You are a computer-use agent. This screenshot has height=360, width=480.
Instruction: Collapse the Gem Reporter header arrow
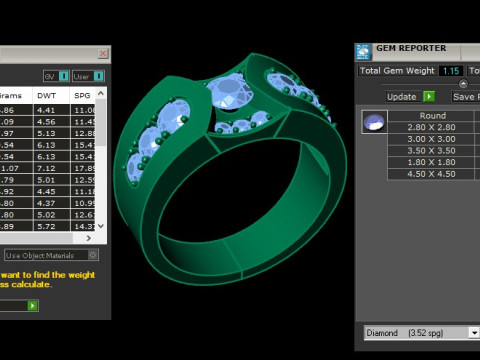463,84
